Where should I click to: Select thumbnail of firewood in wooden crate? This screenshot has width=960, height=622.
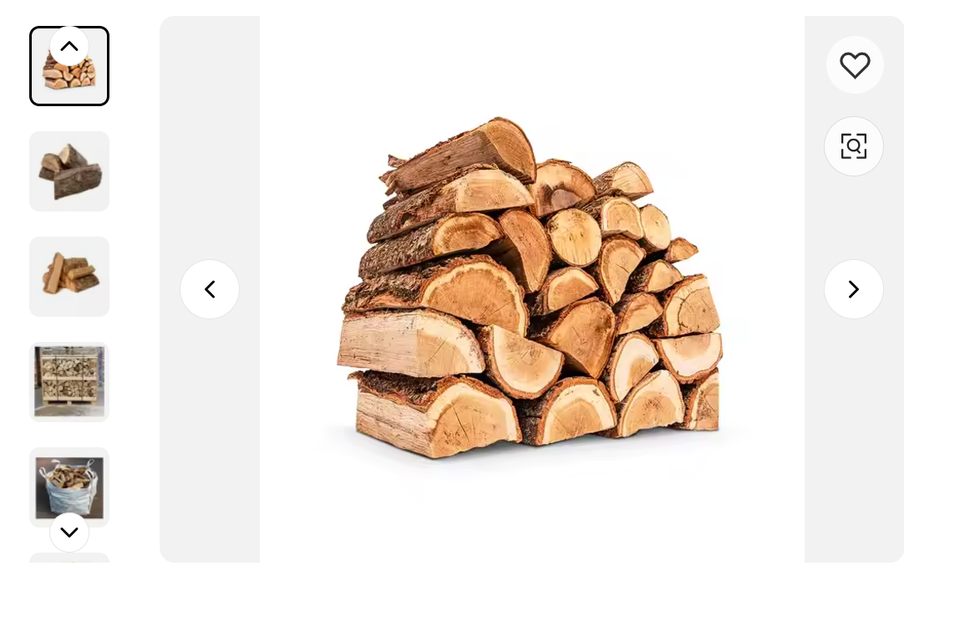tap(69, 382)
